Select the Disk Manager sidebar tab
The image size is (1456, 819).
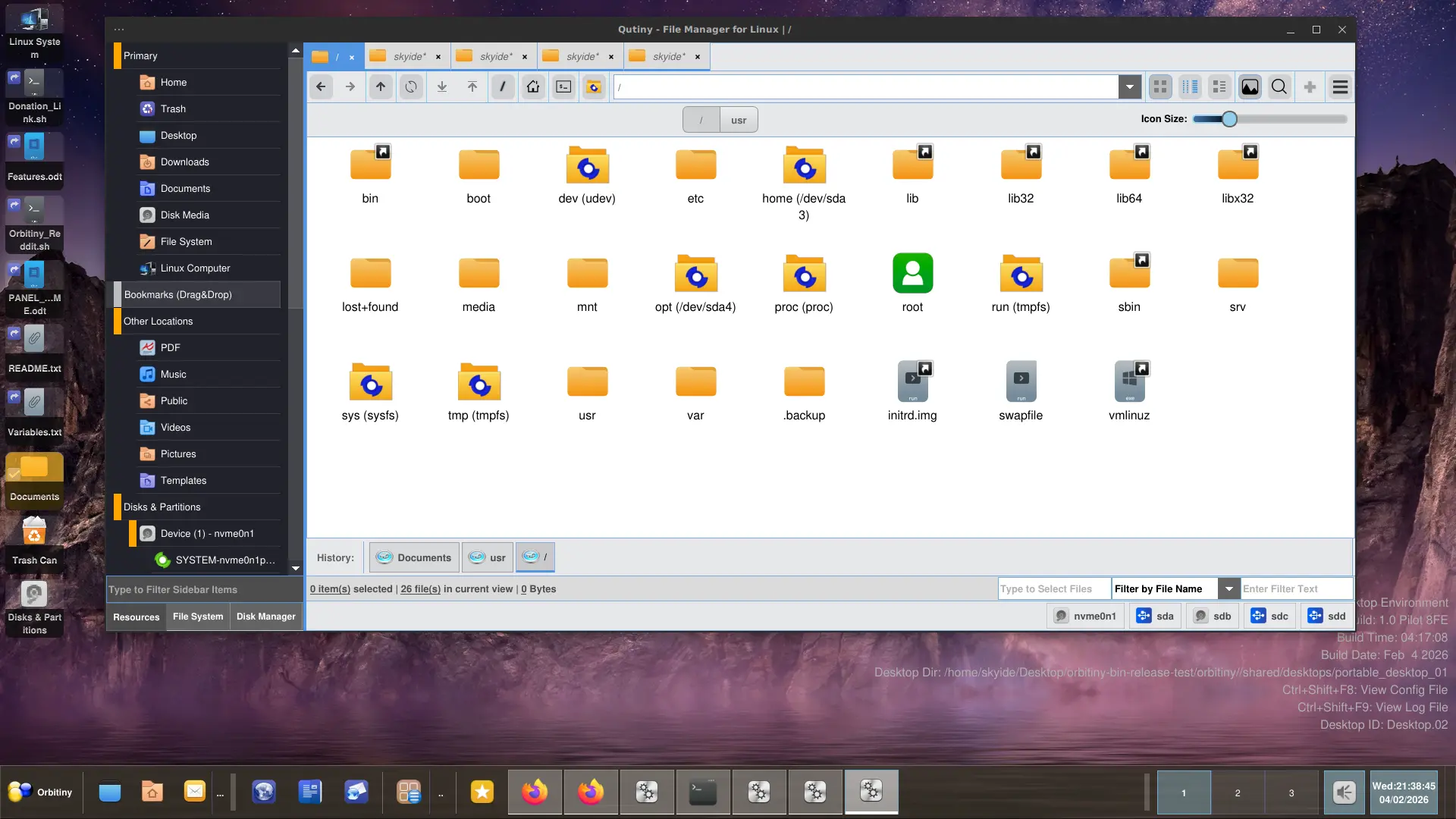point(265,617)
